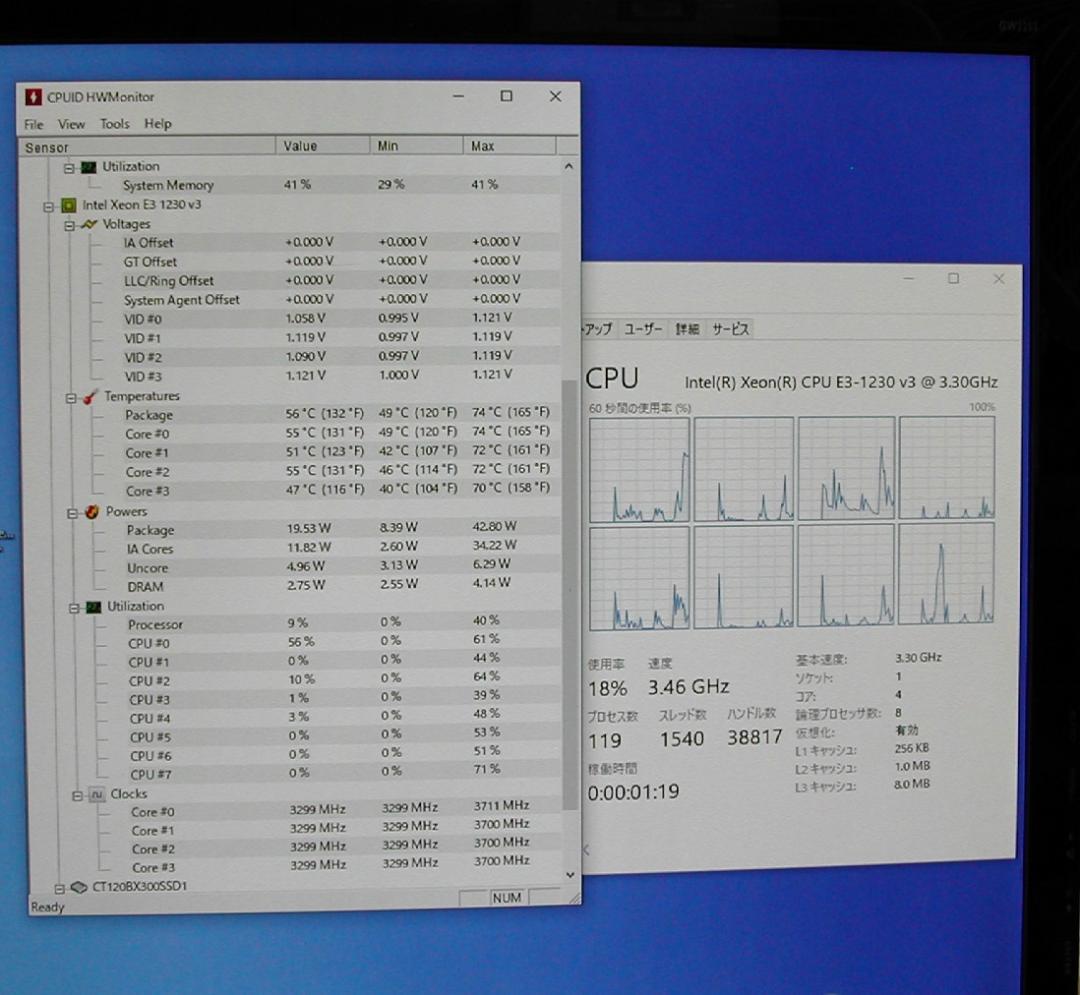The height and width of the screenshot is (995, 1080).
Task: Click the HWMonitor scroll up arrow
Action: pos(569,166)
